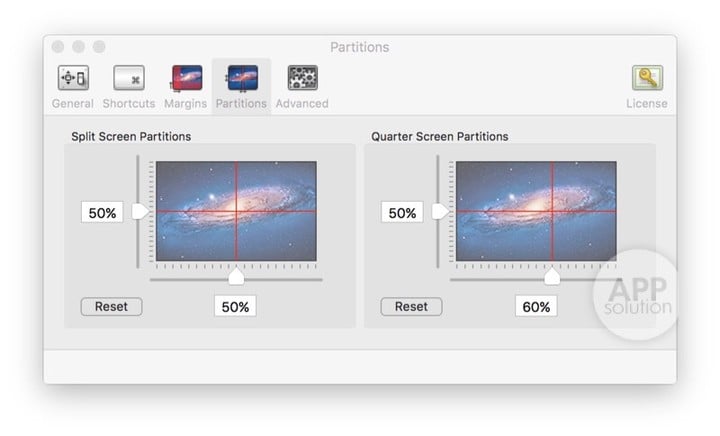Open the Advanced gears icon
720x436 pixels.
click(x=302, y=78)
